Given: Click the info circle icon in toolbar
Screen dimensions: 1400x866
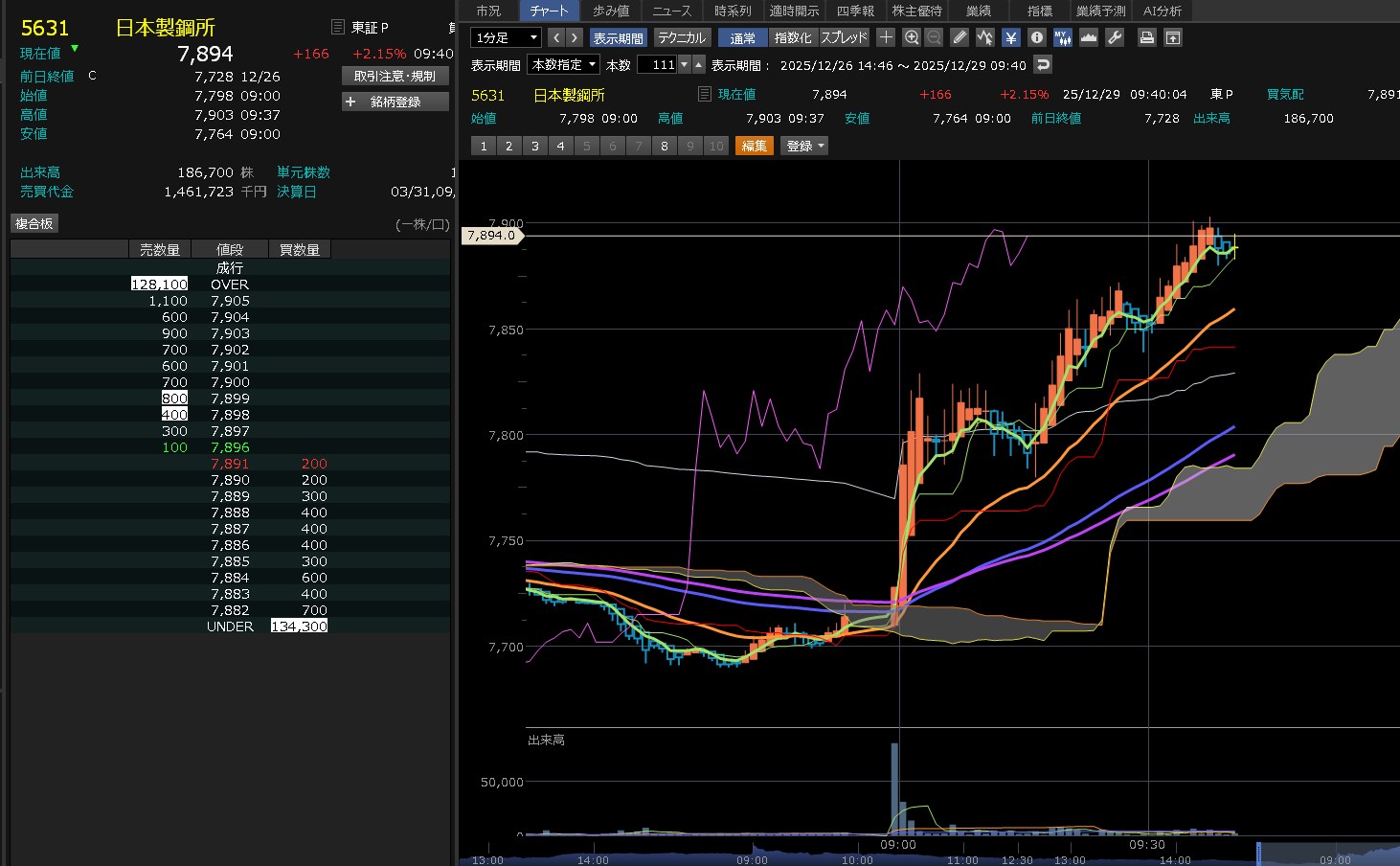Looking at the screenshot, I should [1036, 37].
